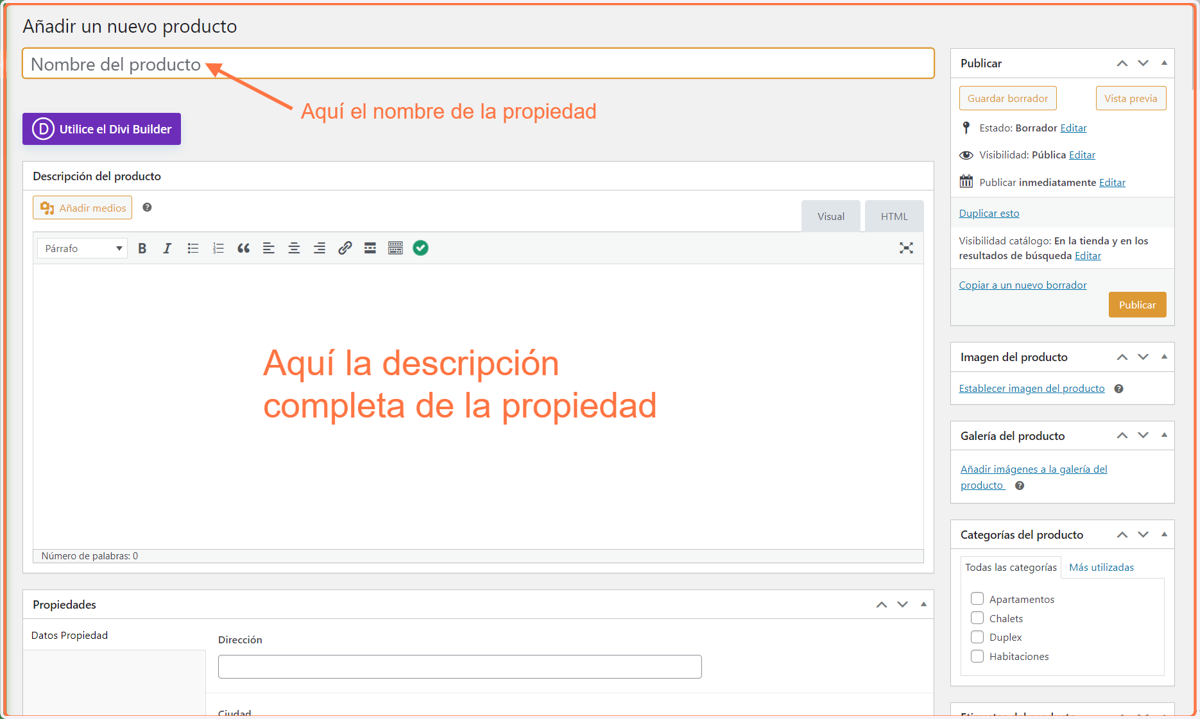The image size is (1200, 719).
Task: Insert a numbered list
Action: pos(218,248)
